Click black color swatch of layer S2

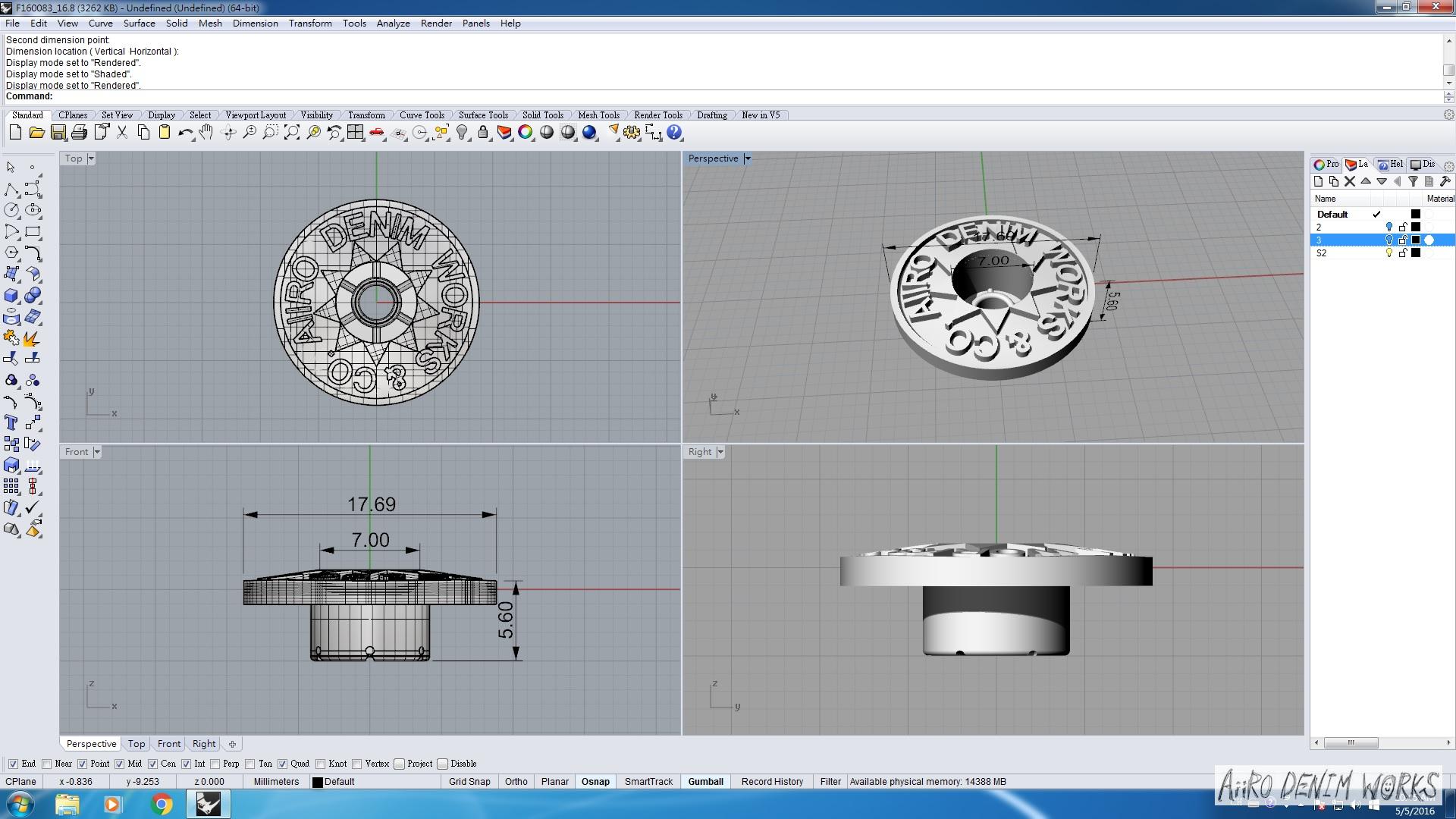click(1416, 253)
